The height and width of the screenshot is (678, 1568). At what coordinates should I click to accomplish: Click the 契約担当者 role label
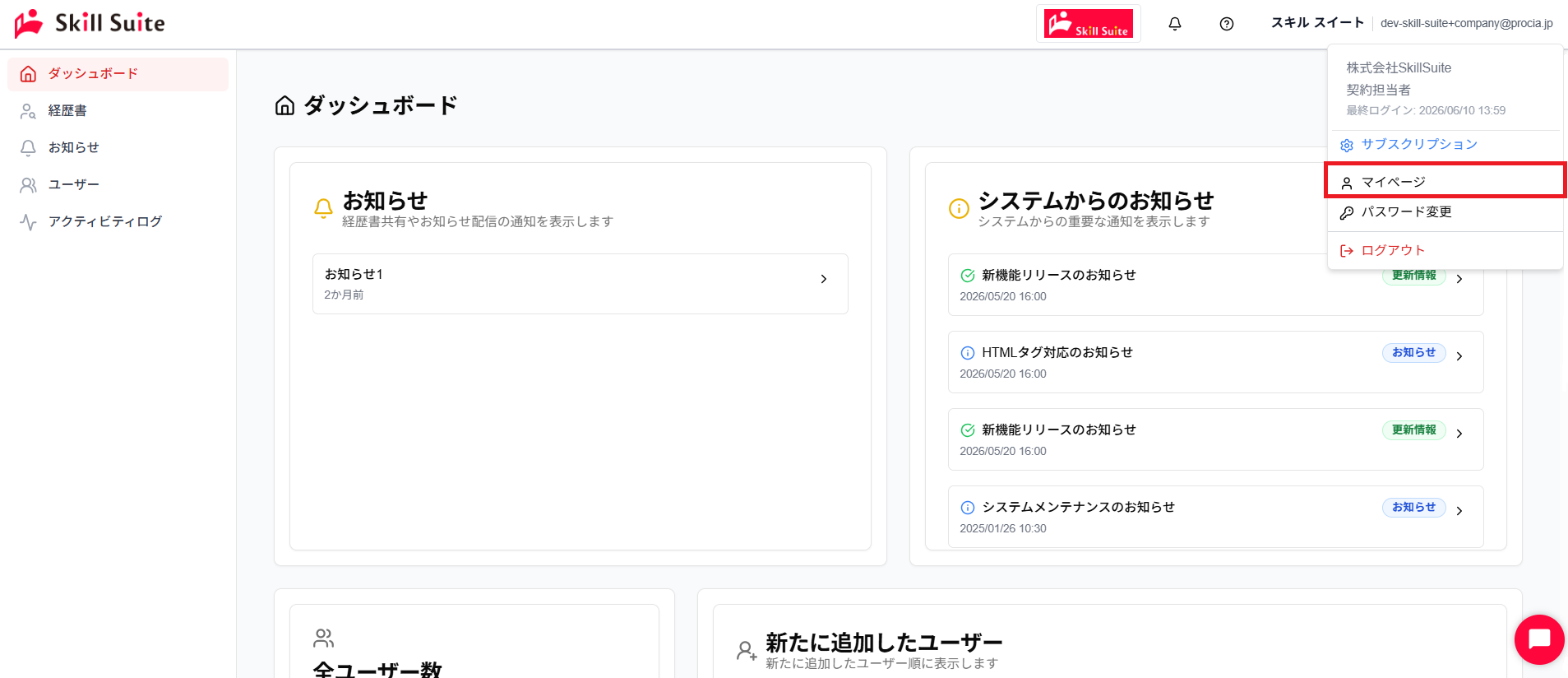[1378, 90]
